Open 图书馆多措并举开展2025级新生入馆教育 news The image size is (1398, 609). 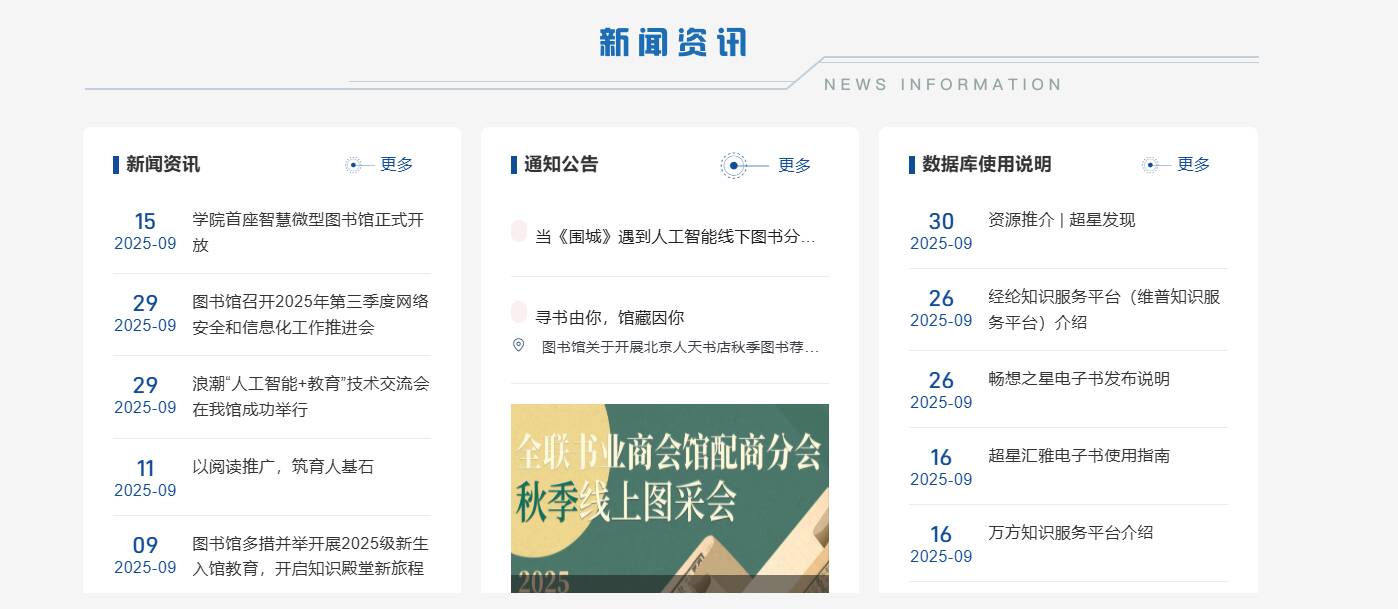click(310, 556)
